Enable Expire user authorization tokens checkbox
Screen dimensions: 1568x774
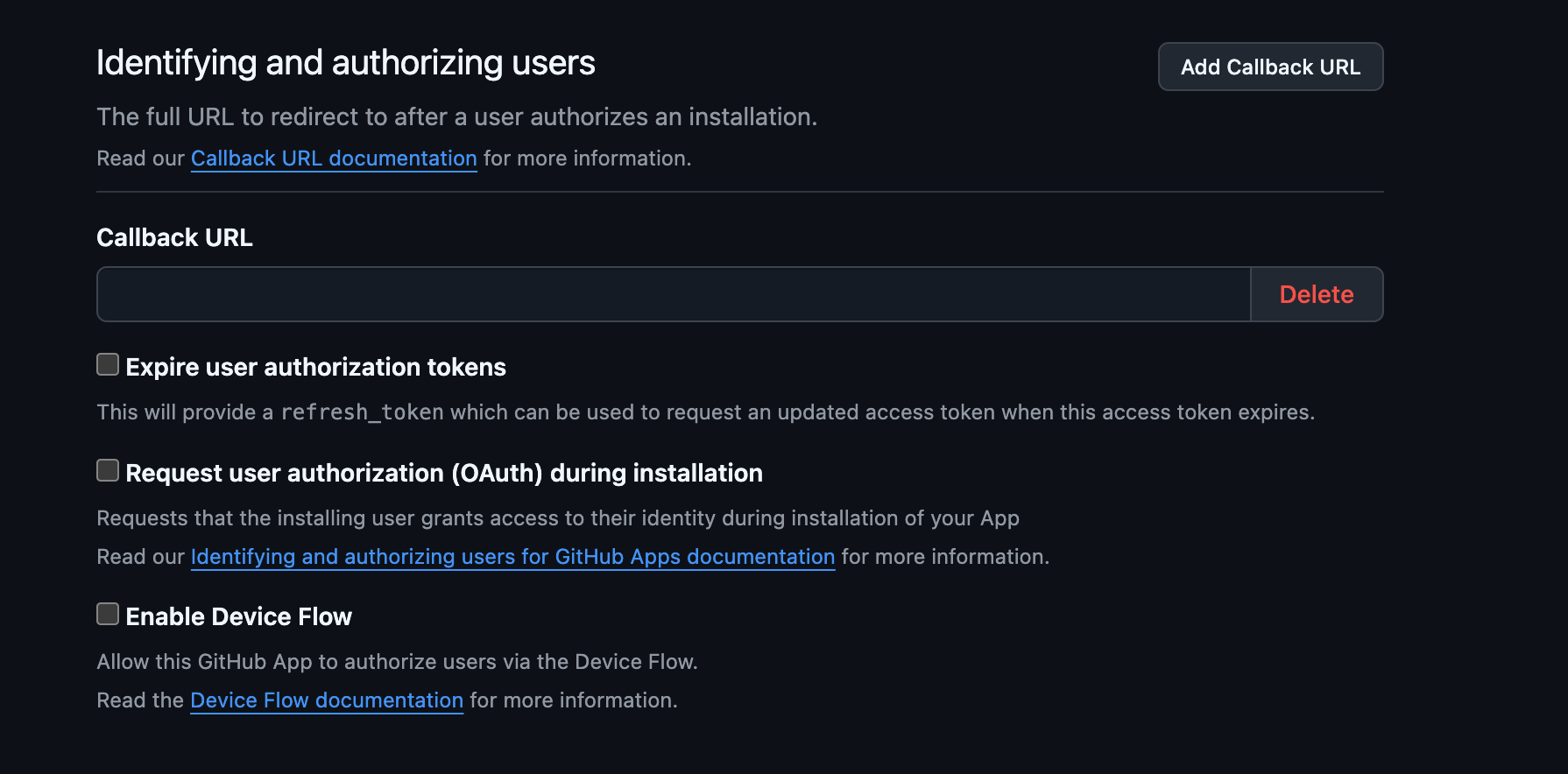click(108, 364)
